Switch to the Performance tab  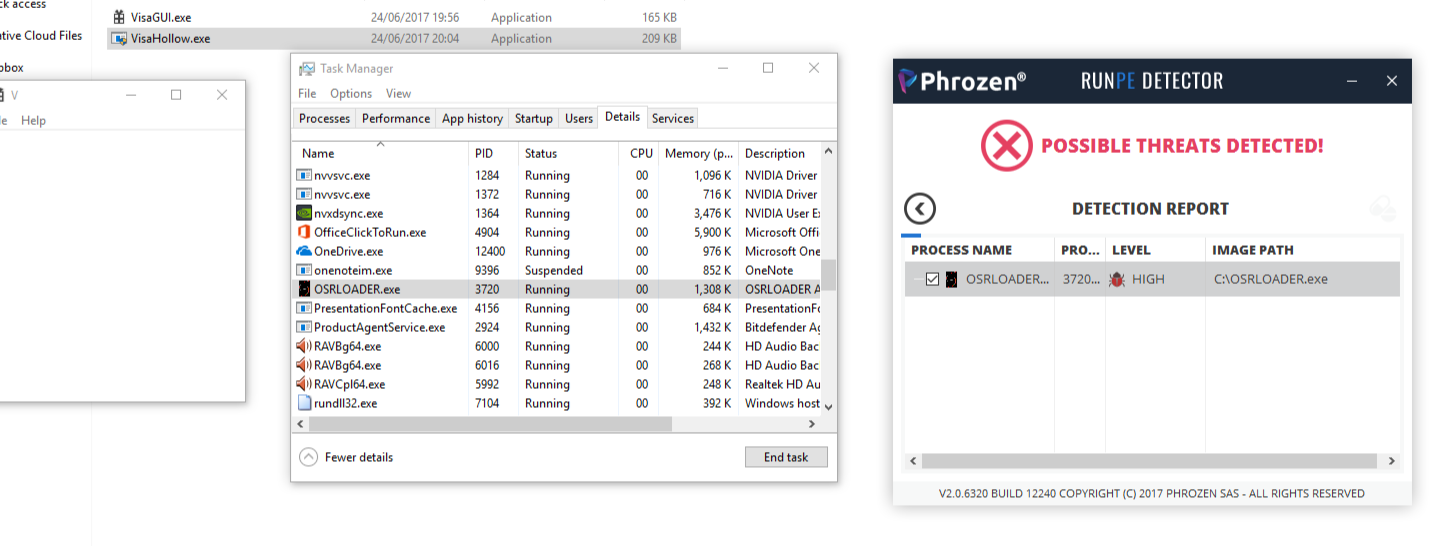396,118
